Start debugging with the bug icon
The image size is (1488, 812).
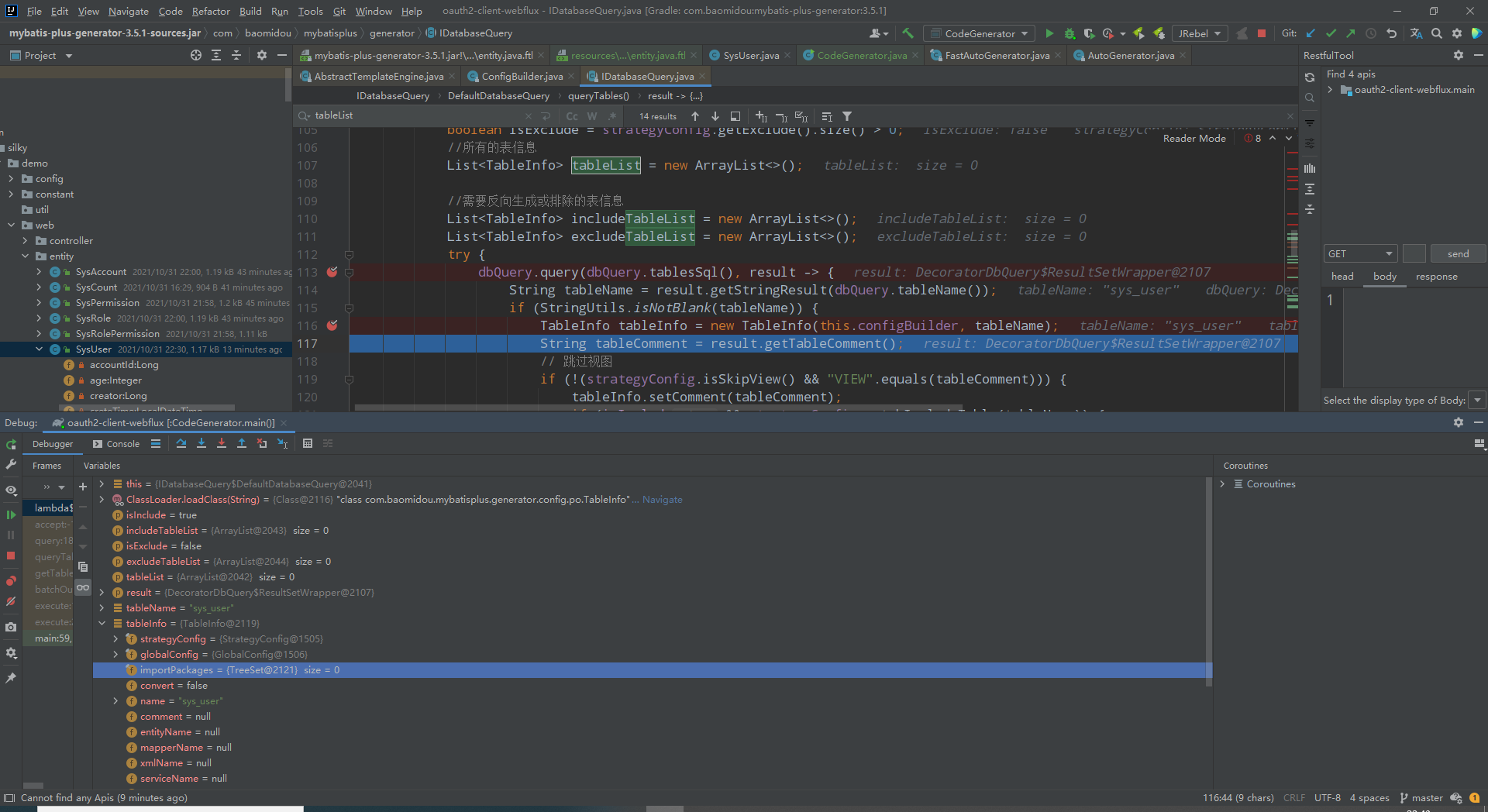pos(1069,33)
